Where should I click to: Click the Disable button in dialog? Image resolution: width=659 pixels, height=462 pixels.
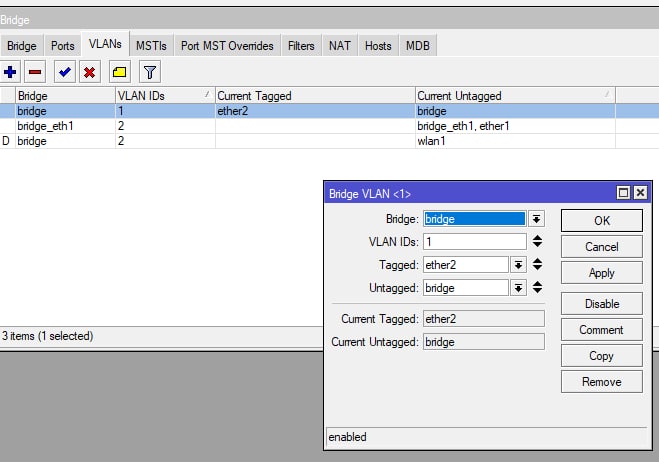click(601, 304)
